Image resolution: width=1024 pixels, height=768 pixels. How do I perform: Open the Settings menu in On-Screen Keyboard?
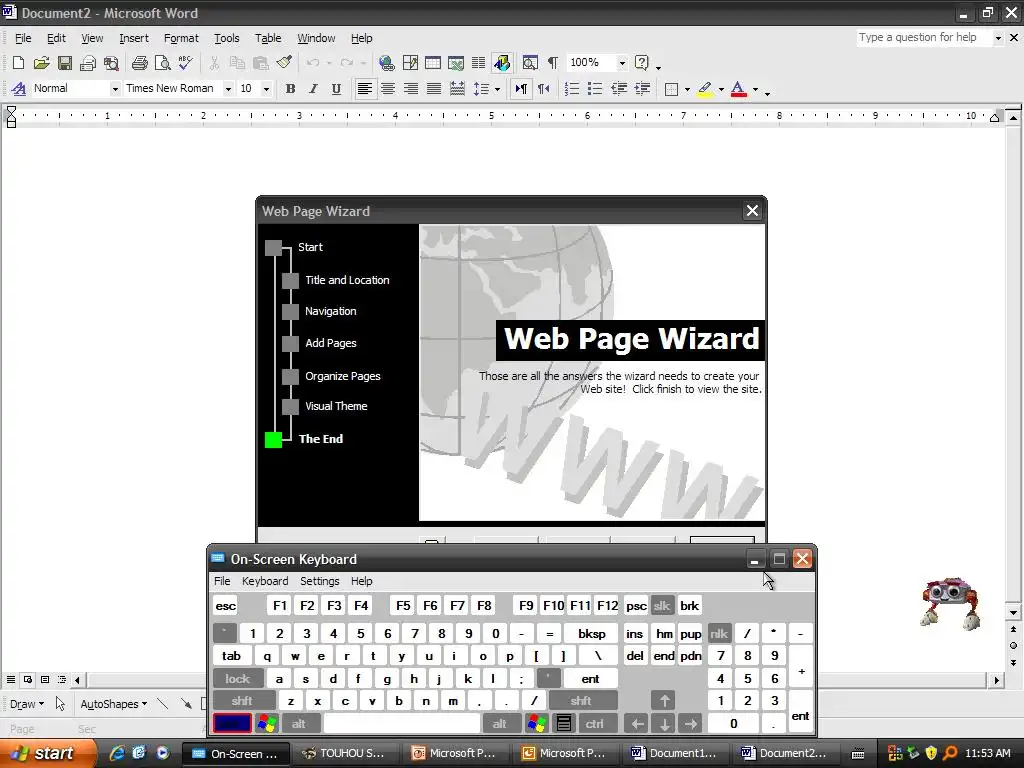click(x=319, y=581)
